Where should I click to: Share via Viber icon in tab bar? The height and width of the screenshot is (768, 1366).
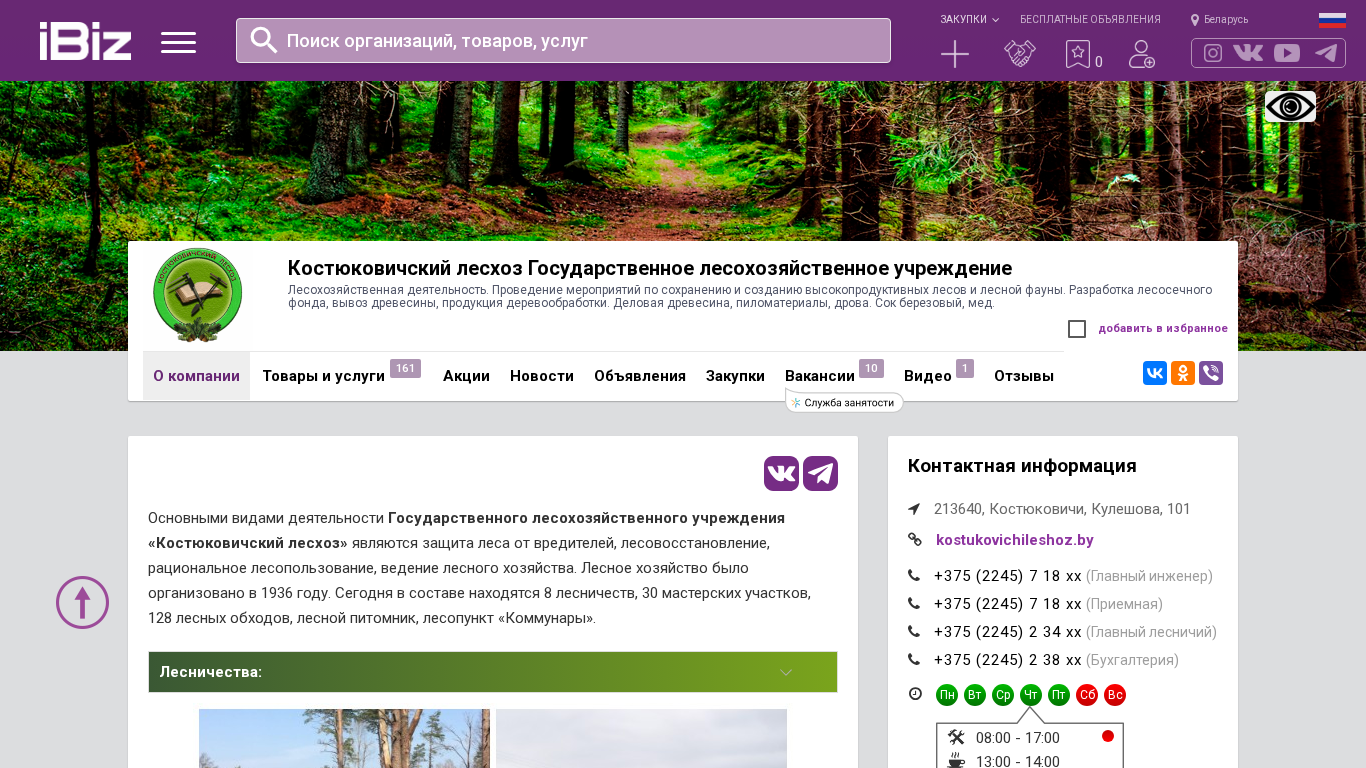tap(1211, 373)
